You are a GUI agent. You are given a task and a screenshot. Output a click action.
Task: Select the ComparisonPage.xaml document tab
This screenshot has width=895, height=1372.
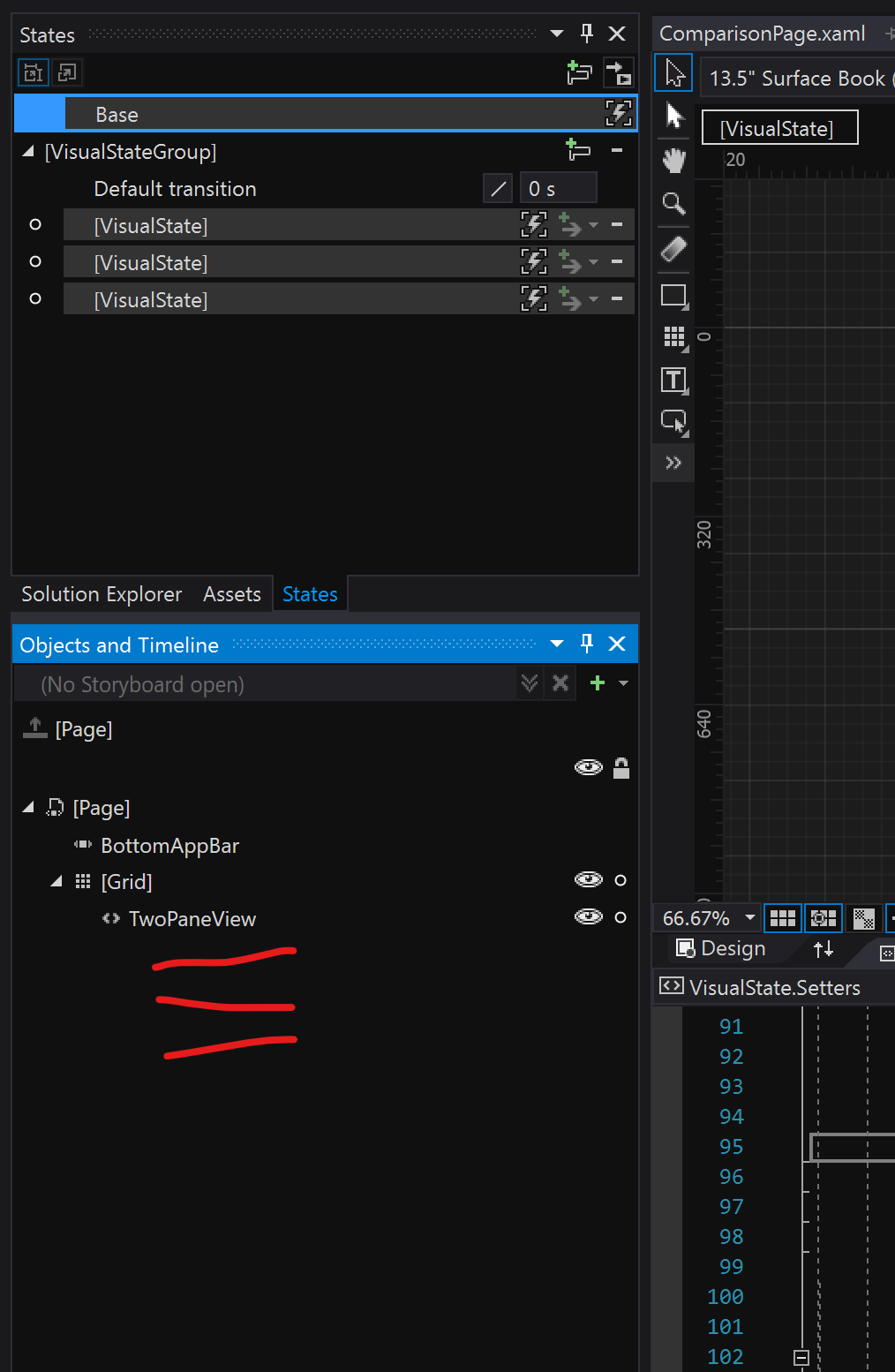(763, 34)
